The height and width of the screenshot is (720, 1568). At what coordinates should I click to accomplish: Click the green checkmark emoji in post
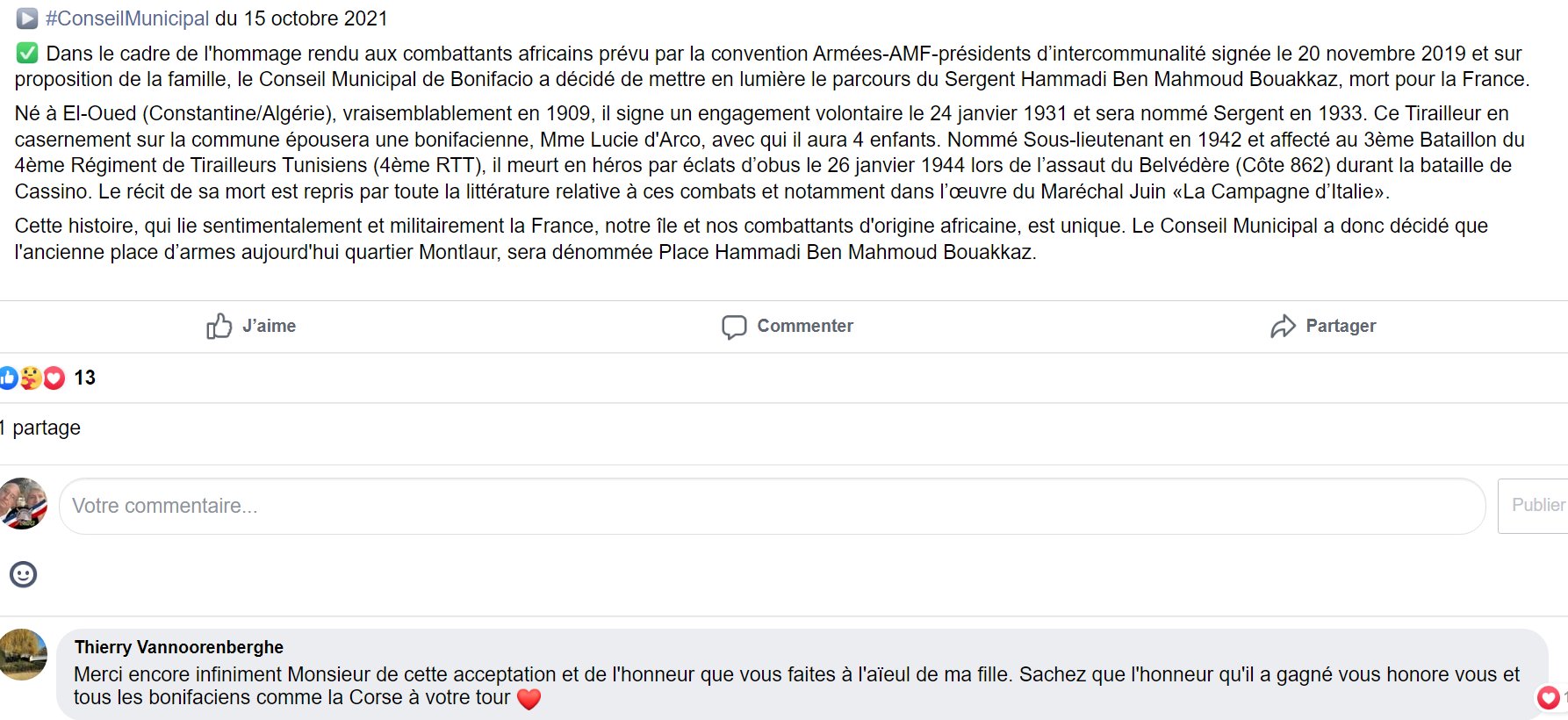(x=27, y=54)
